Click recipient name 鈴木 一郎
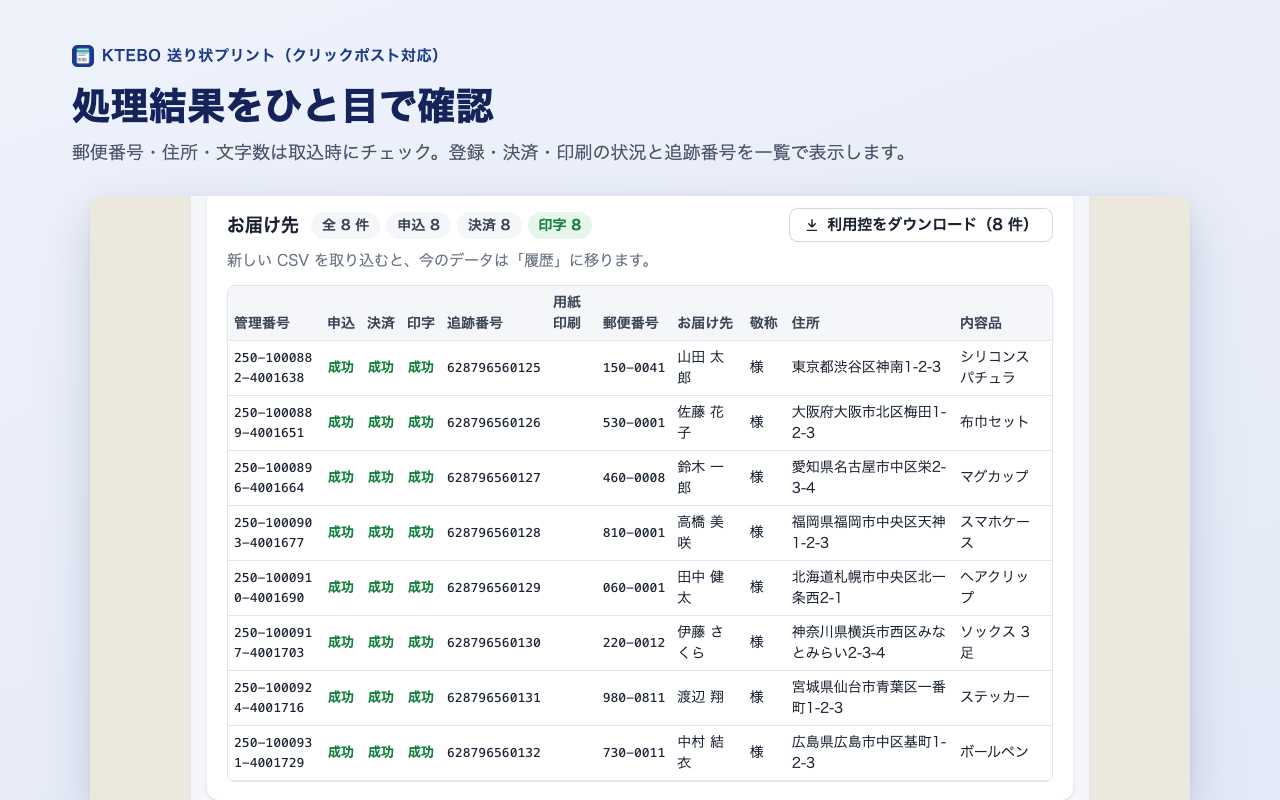1280x800 pixels. click(701, 477)
